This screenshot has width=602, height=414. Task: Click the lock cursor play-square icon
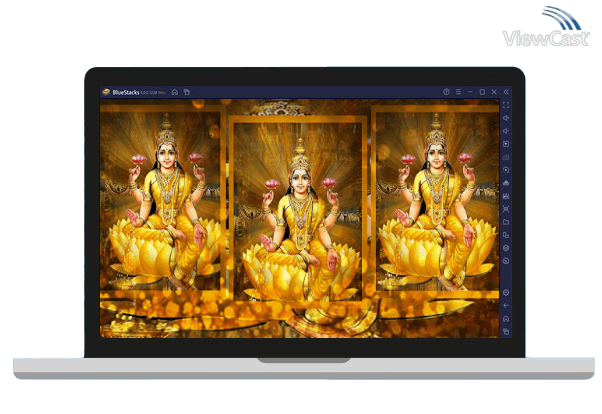point(506,144)
